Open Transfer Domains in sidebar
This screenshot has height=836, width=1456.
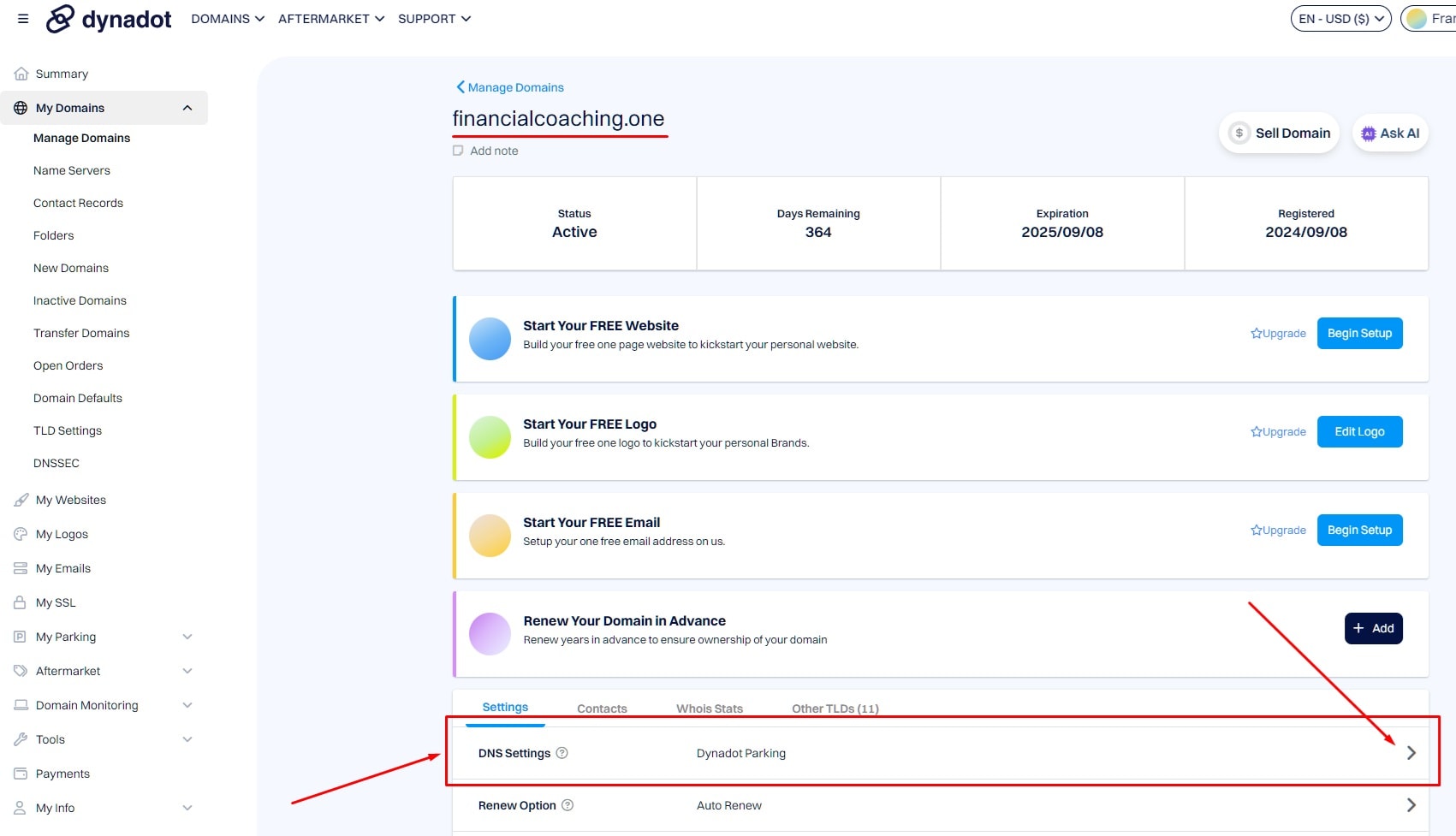81,333
